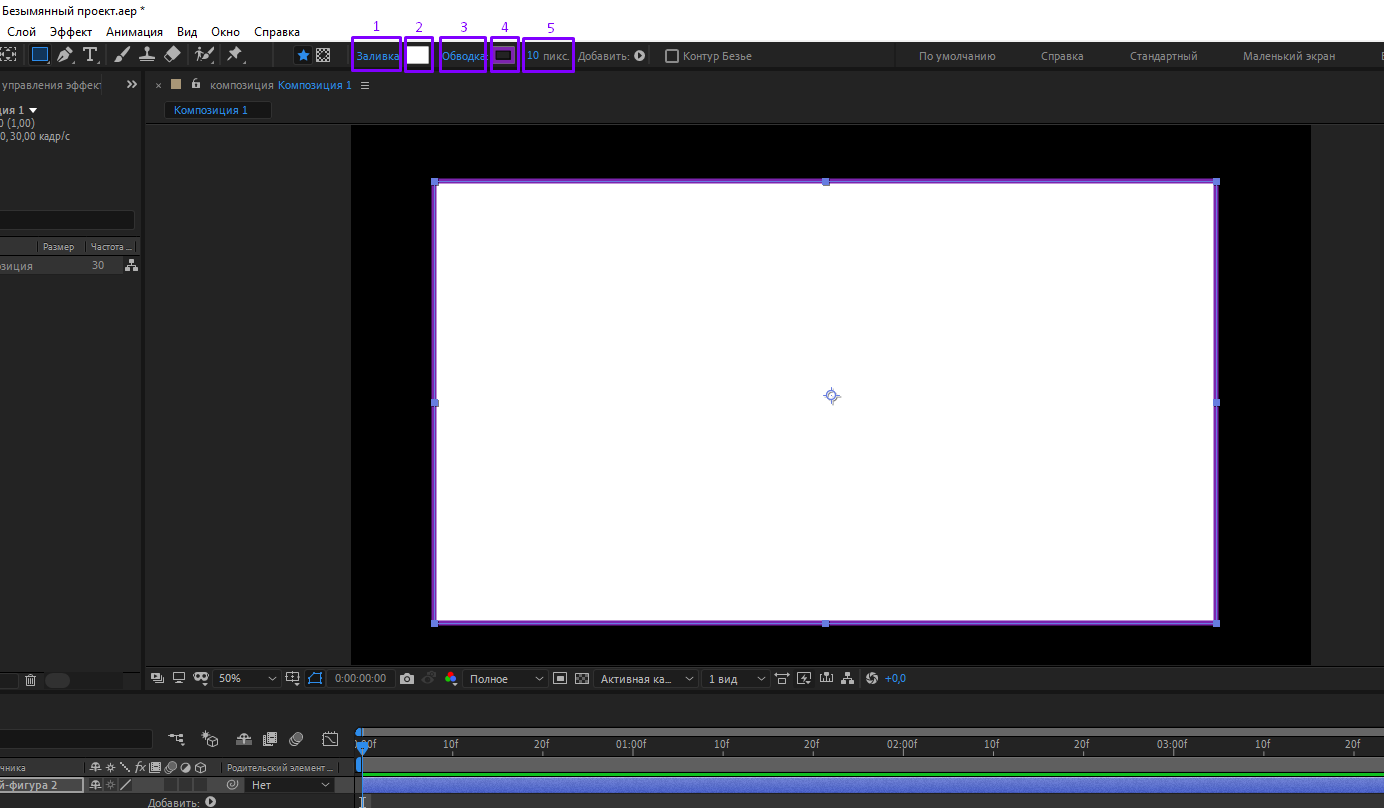Select the Brush tool
Image resolution: width=1384 pixels, height=808 pixels.
[122, 55]
